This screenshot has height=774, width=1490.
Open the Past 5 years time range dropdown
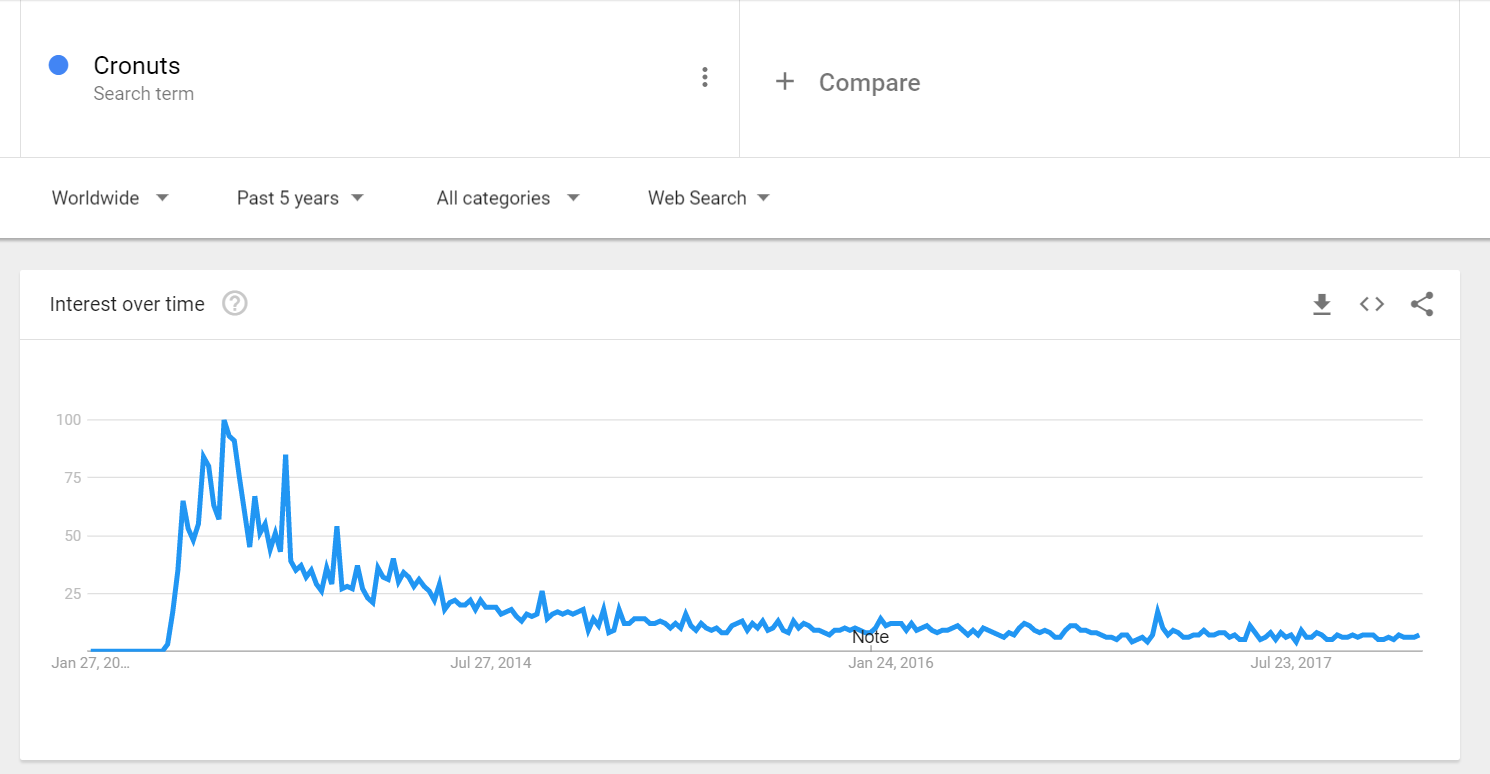300,198
